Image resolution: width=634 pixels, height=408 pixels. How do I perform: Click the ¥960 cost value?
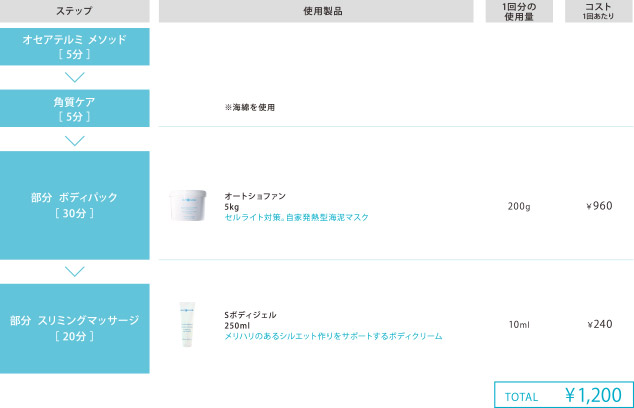pyautogui.click(x=598, y=206)
